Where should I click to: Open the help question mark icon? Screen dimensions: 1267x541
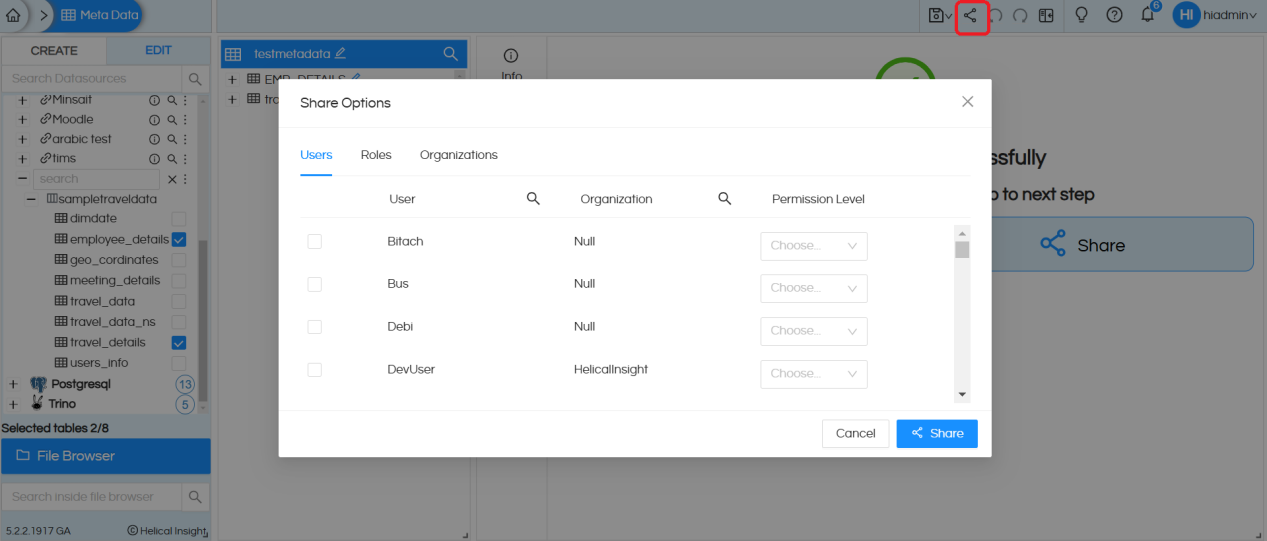click(x=1115, y=15)
